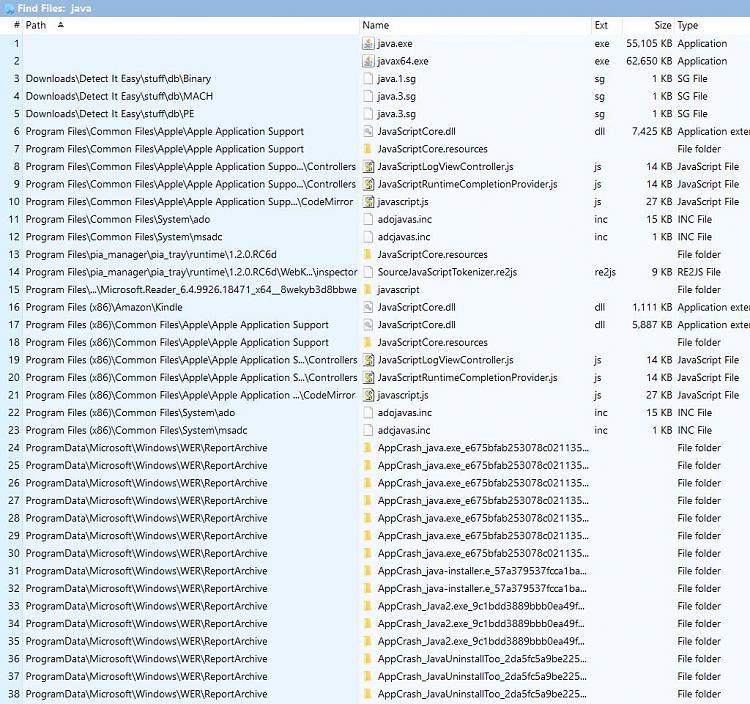This screenshot has width=750, height=704.
Task: Select AppCrash_JavaUninstallToo folder name in row 38
Action: click(482, 694)
